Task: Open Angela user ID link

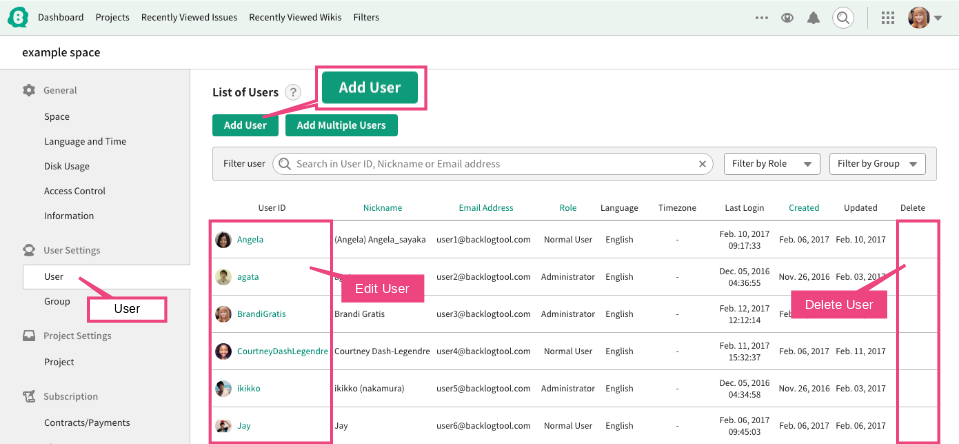Action: click(250, 240)
